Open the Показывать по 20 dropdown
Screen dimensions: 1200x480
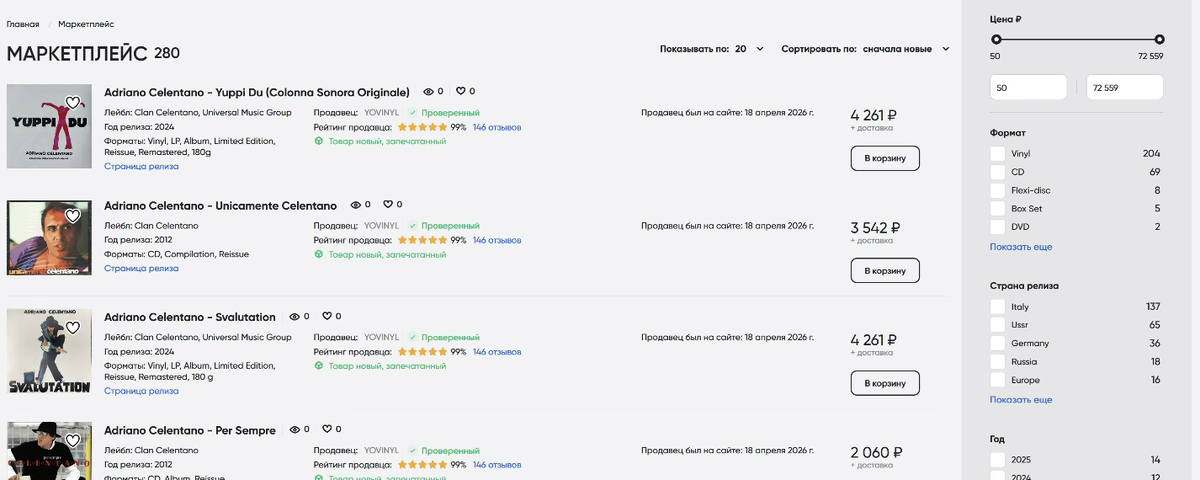click(749, 48)
